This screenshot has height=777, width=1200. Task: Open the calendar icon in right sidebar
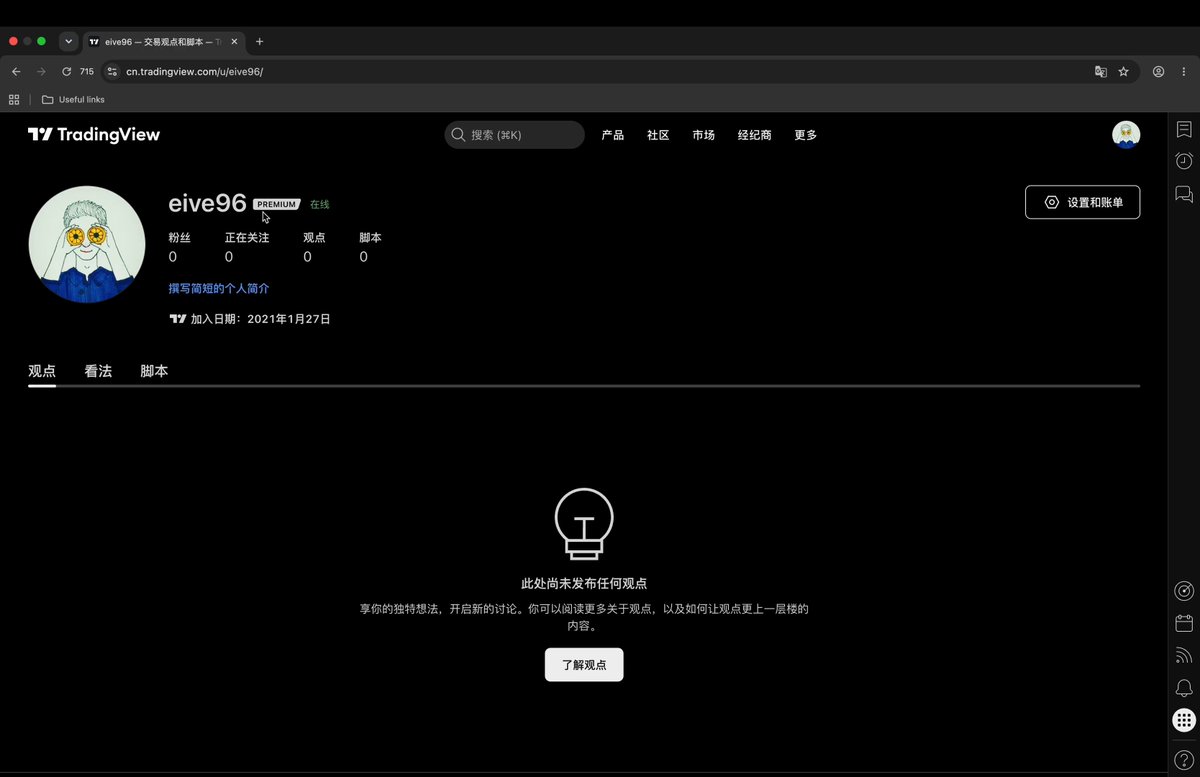pos(1184,623)
